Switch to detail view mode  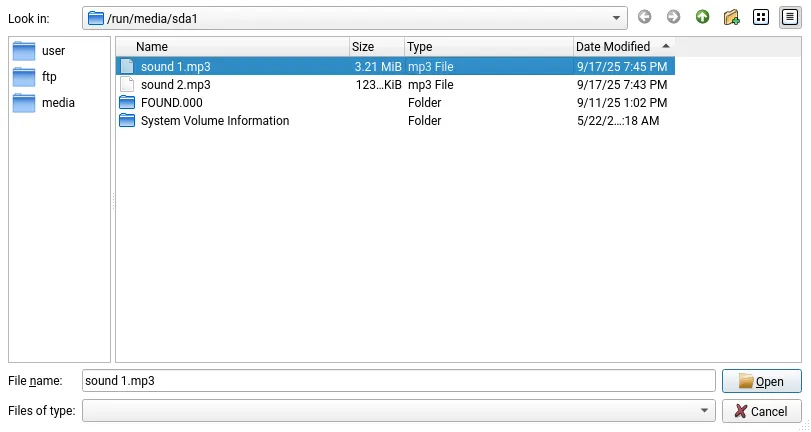[790, 17]
